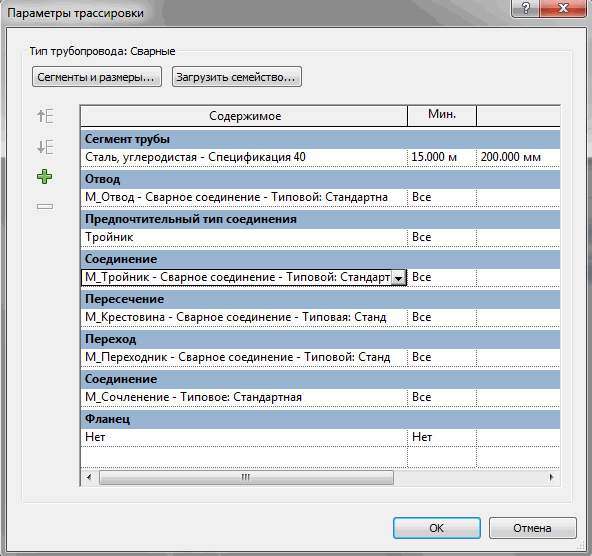This screenshot has width=592, height=556.
Task: Click the Отмена button
Action: [532, 528]
